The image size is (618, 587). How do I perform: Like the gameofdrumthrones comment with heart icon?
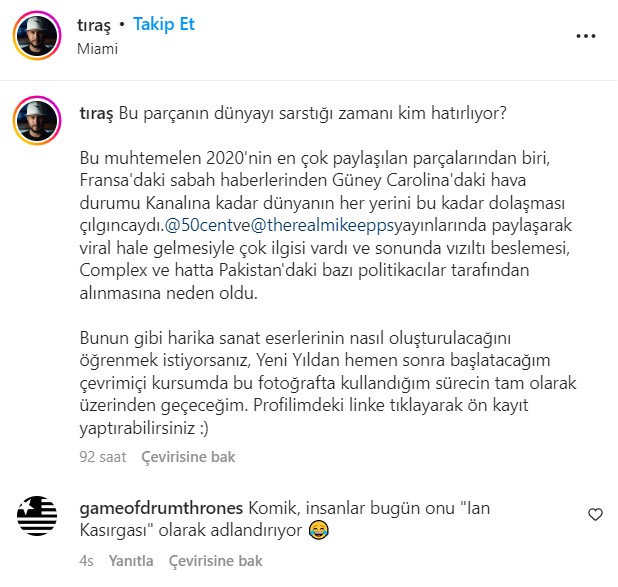point(595,514)
